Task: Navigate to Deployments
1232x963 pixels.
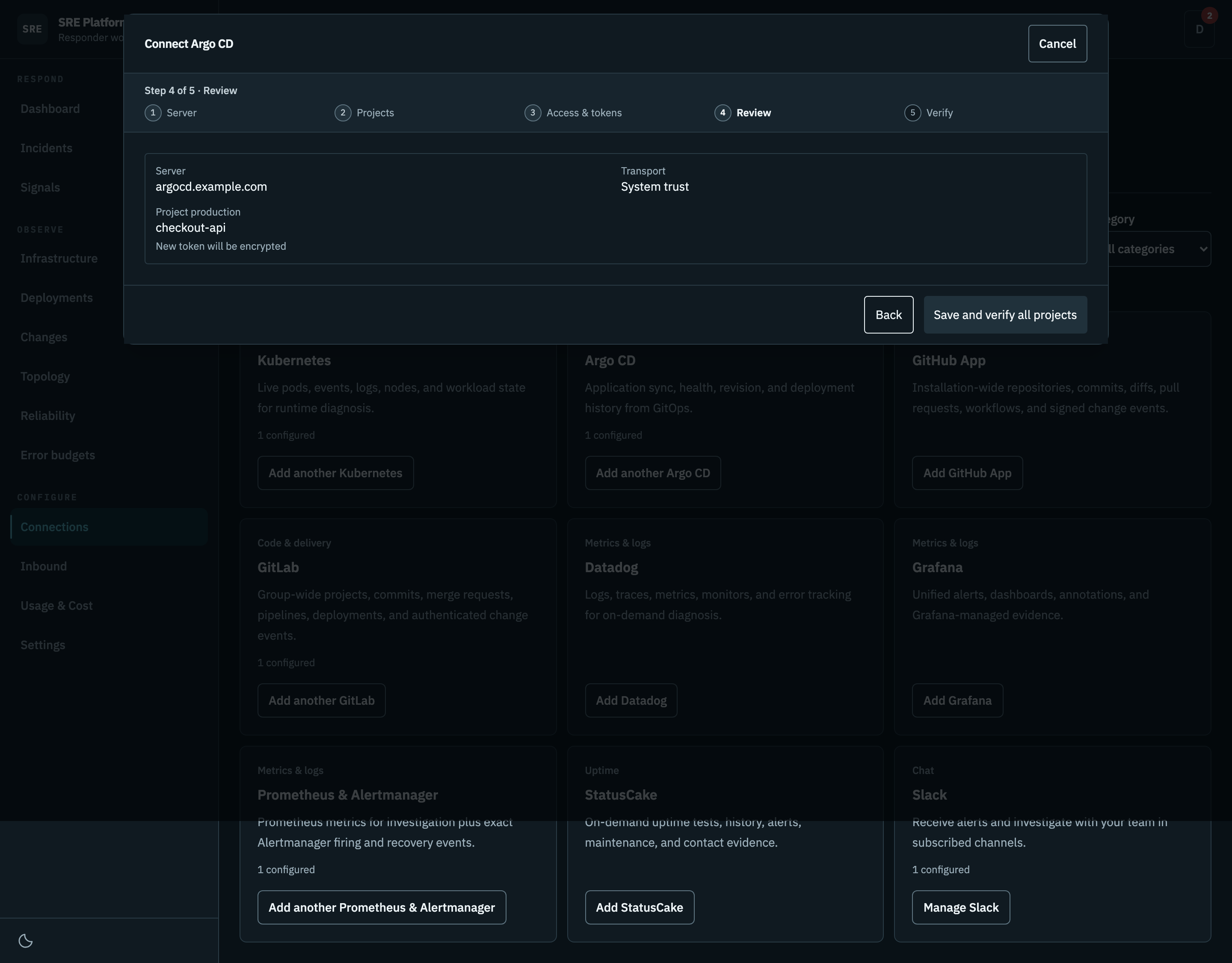Action: pos(109,298)
